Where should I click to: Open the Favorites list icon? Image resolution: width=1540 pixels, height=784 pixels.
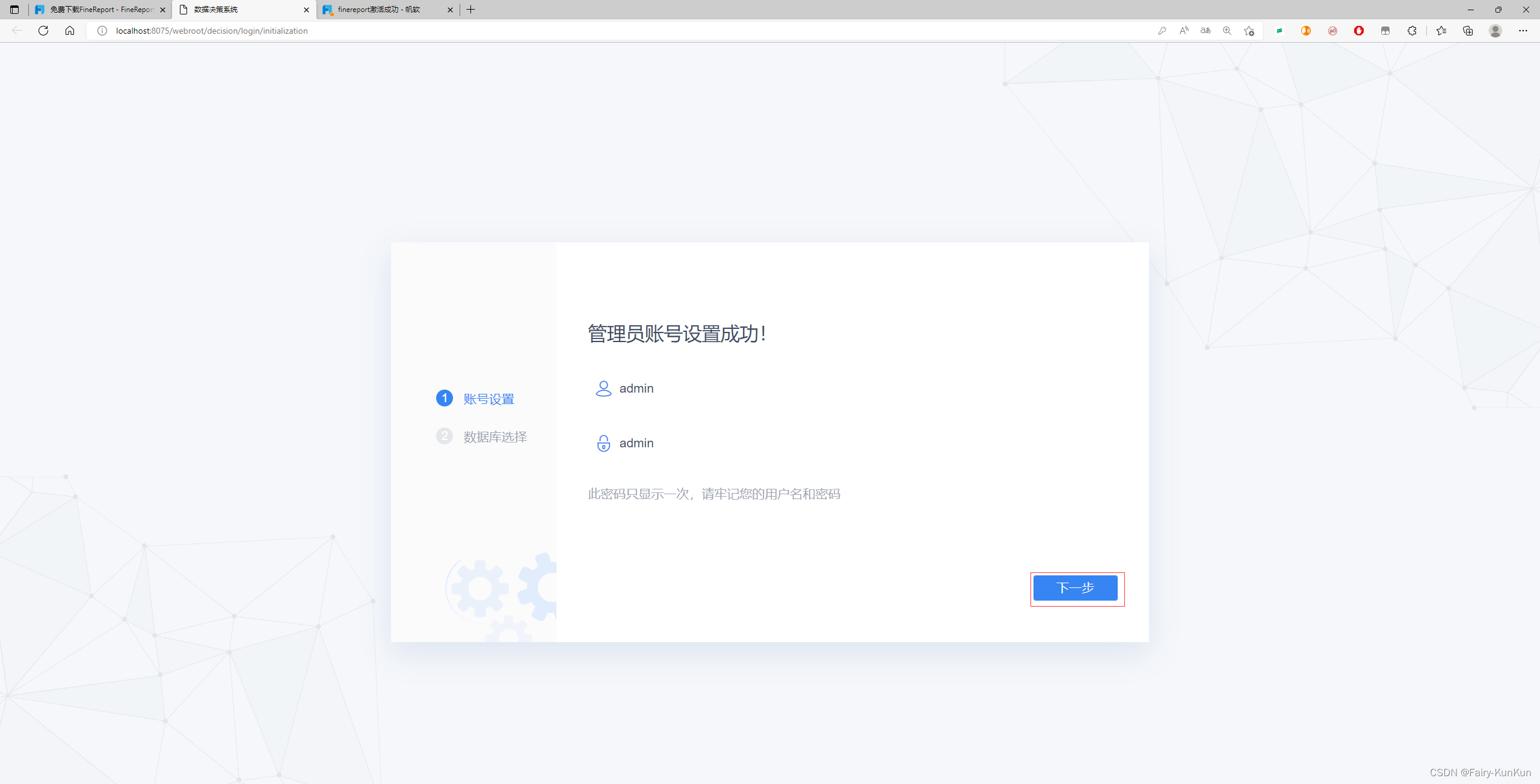click(1441, 31)
